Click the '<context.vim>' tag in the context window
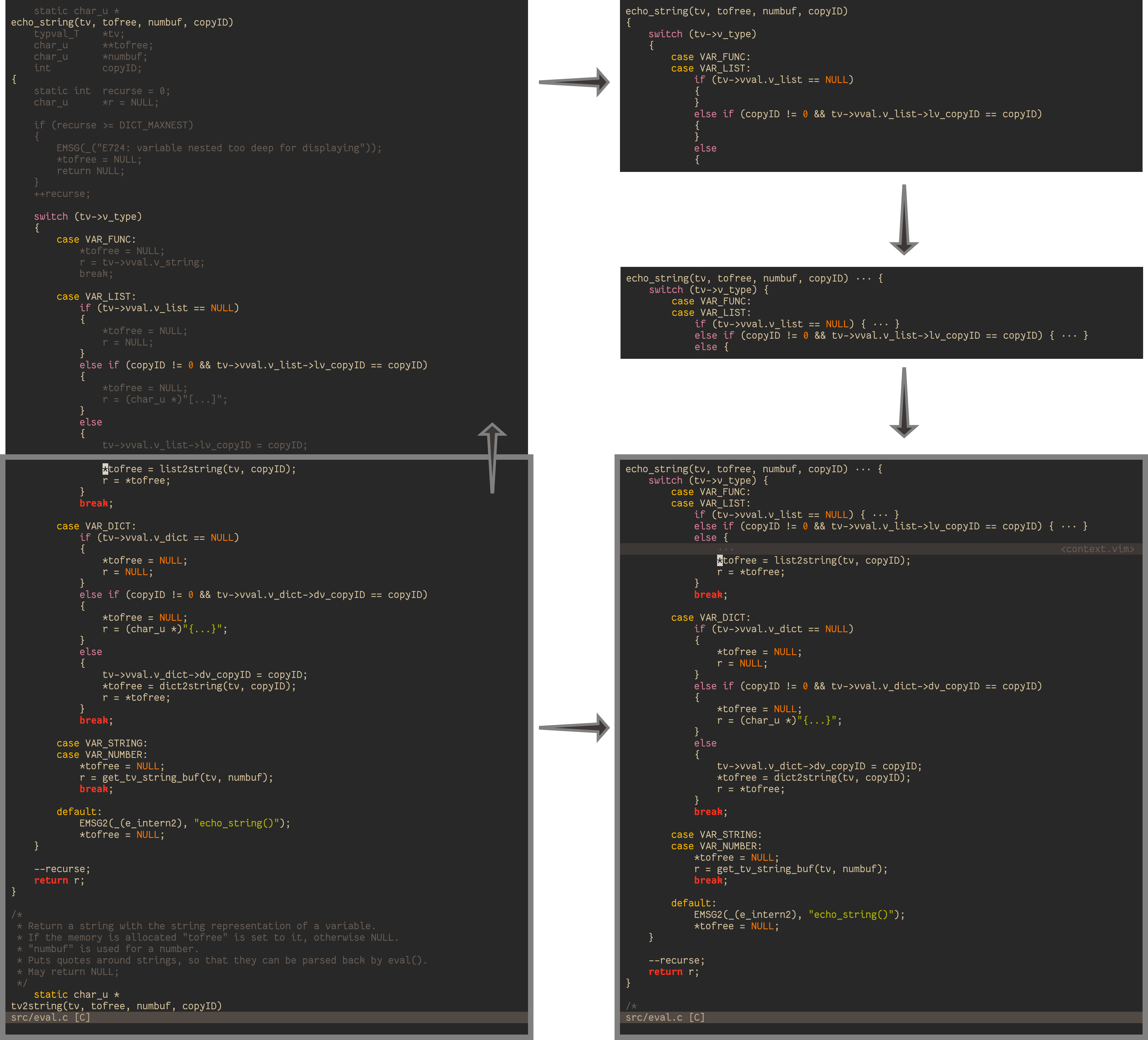The image size is (1148, 1040). click(1097, 549)
